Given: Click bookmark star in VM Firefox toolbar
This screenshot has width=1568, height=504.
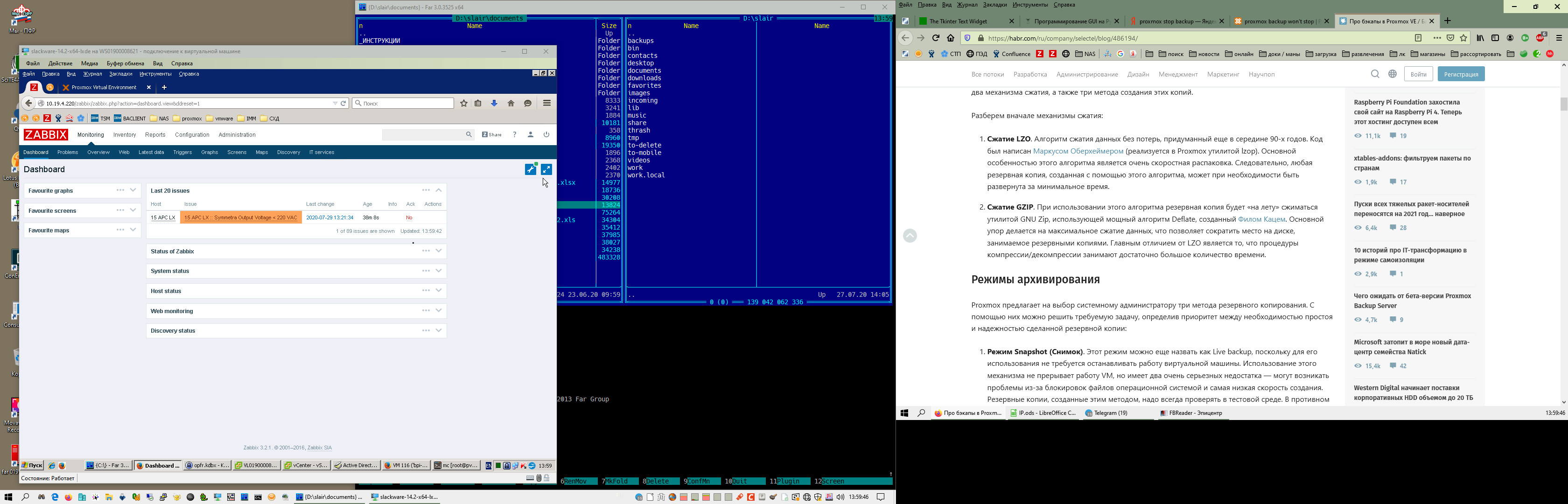Looking at the screenshot, I should [464, 104].
